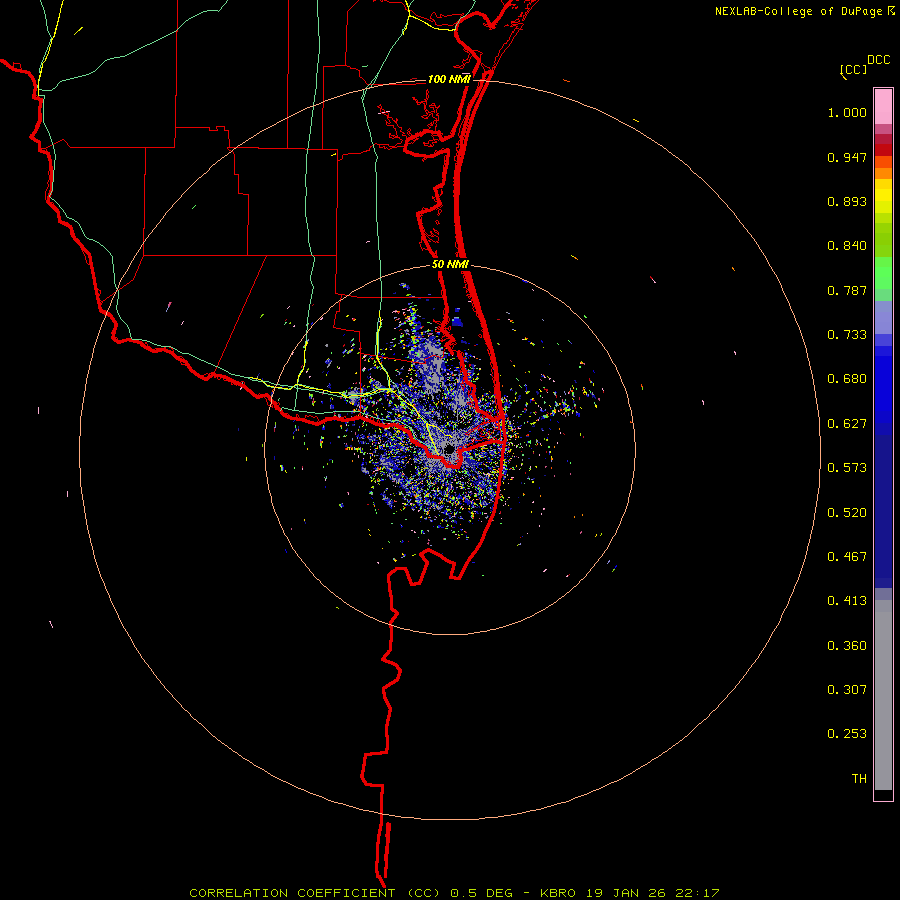Select the 1.000 legend value

(x=847, y=112)
